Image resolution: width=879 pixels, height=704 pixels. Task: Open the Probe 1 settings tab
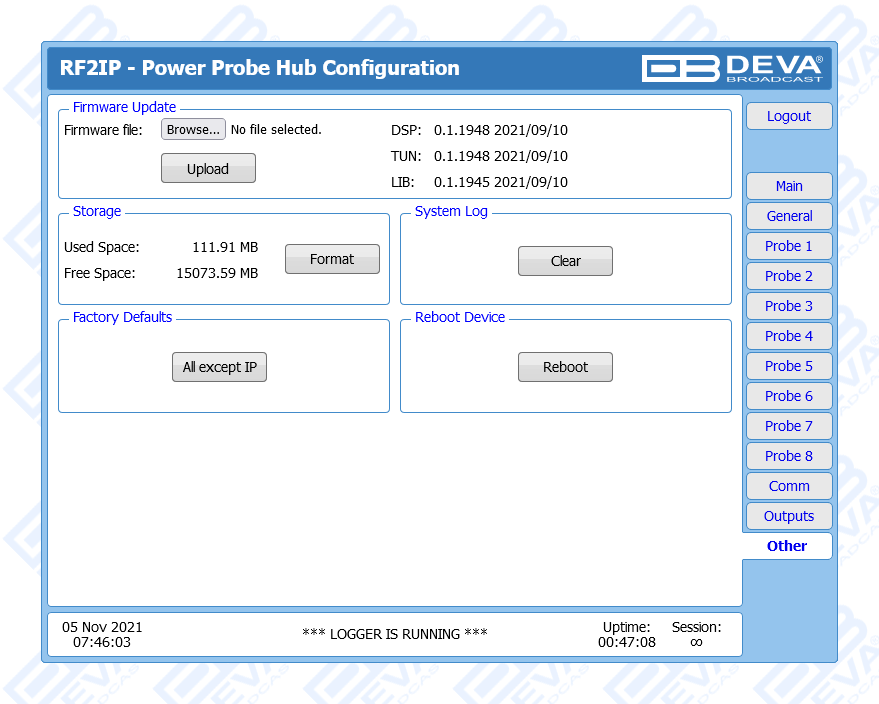(x=788, y=246)
